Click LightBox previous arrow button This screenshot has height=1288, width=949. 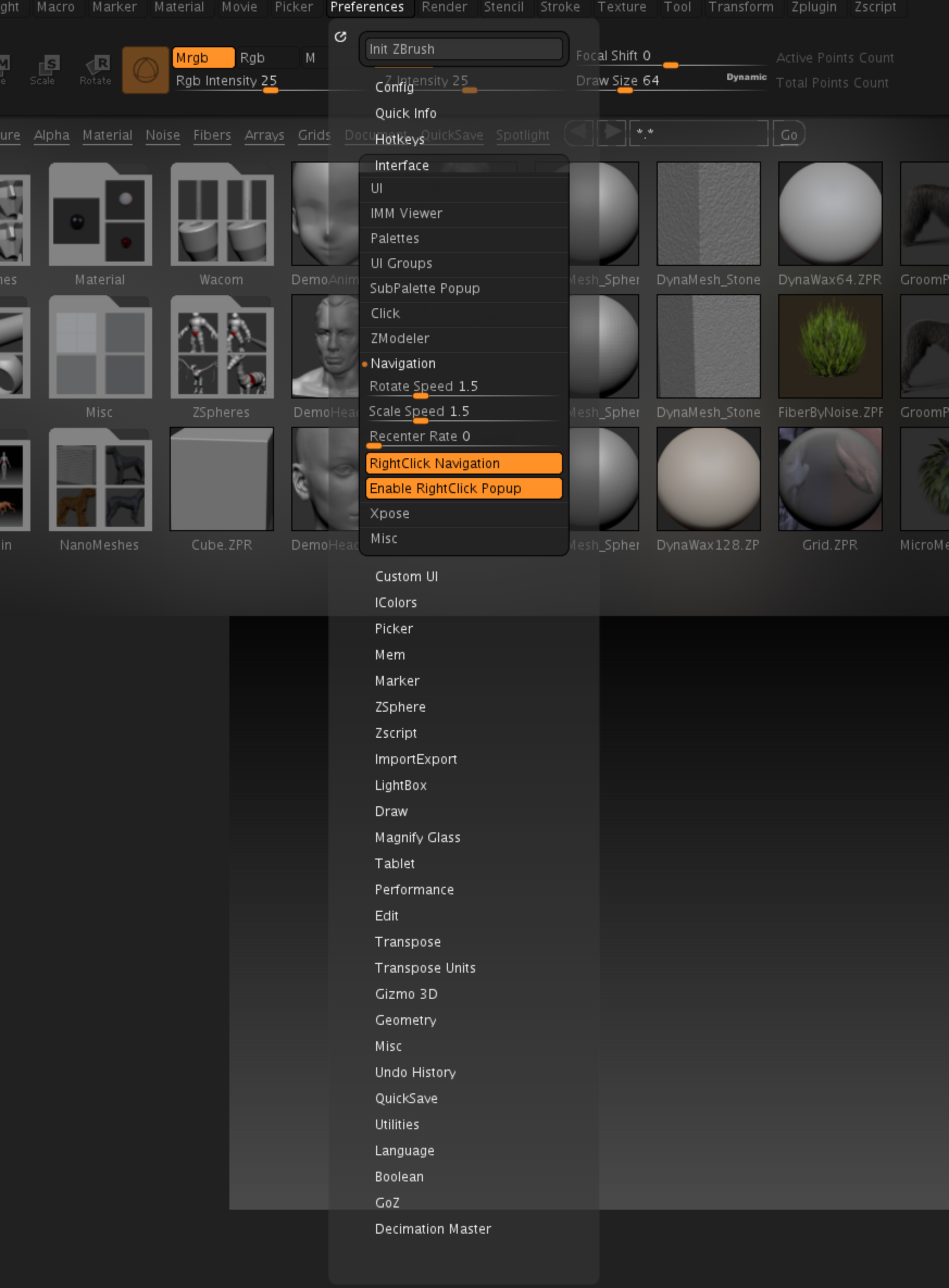(579, 134)
